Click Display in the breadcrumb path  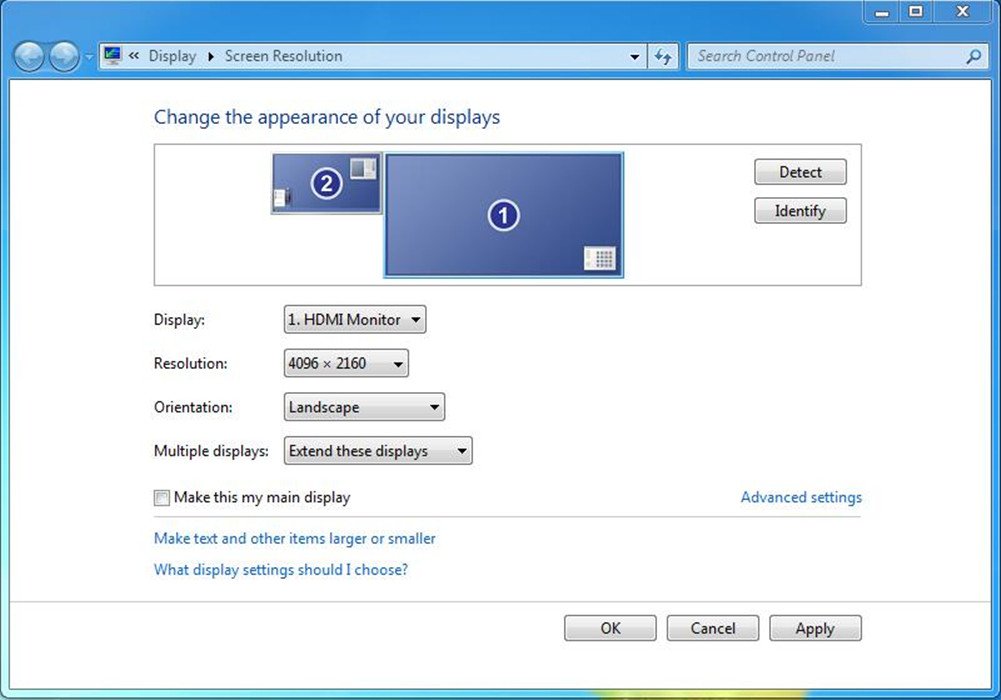(172, 57)
